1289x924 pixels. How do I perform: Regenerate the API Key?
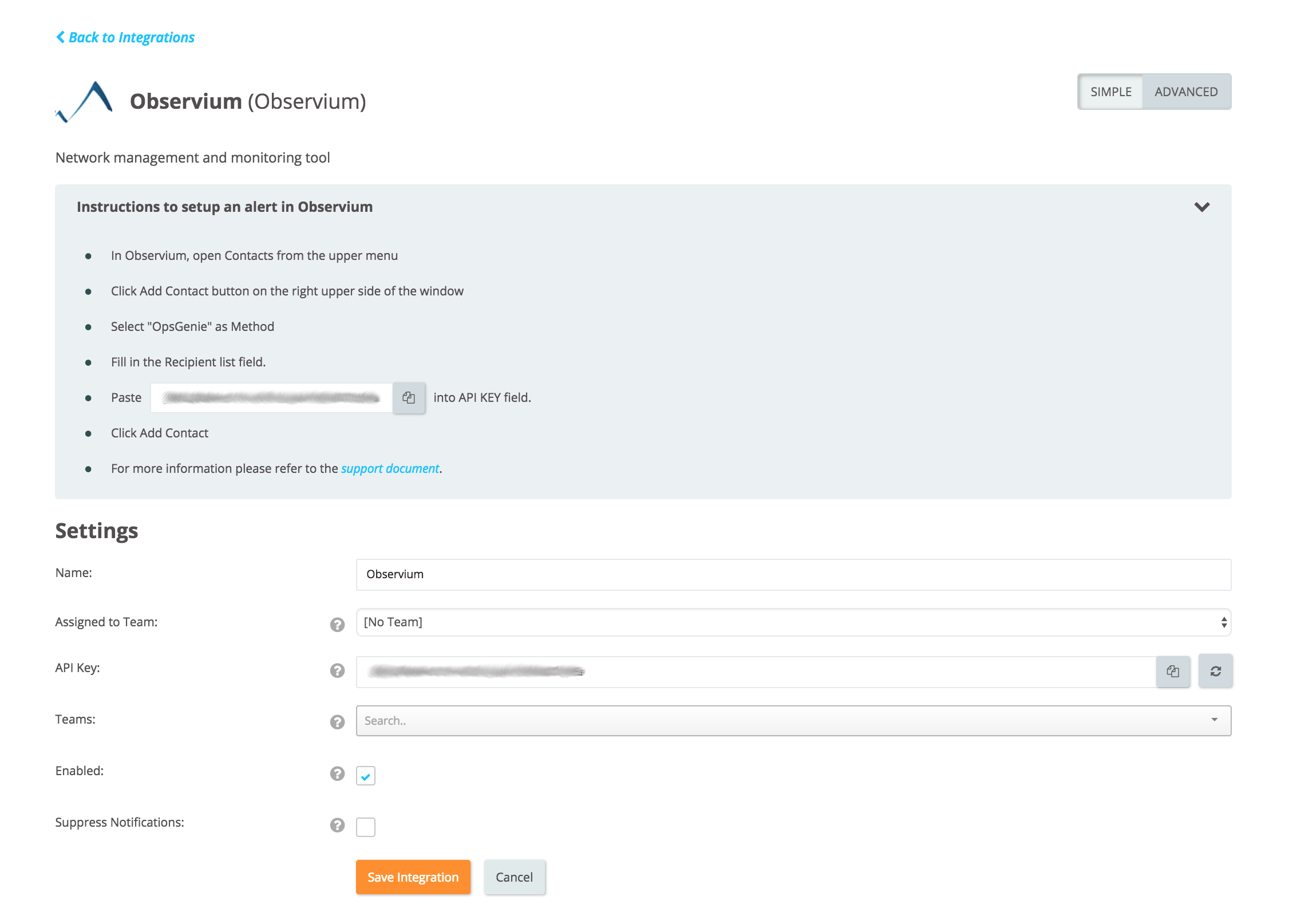point(1215,671)
